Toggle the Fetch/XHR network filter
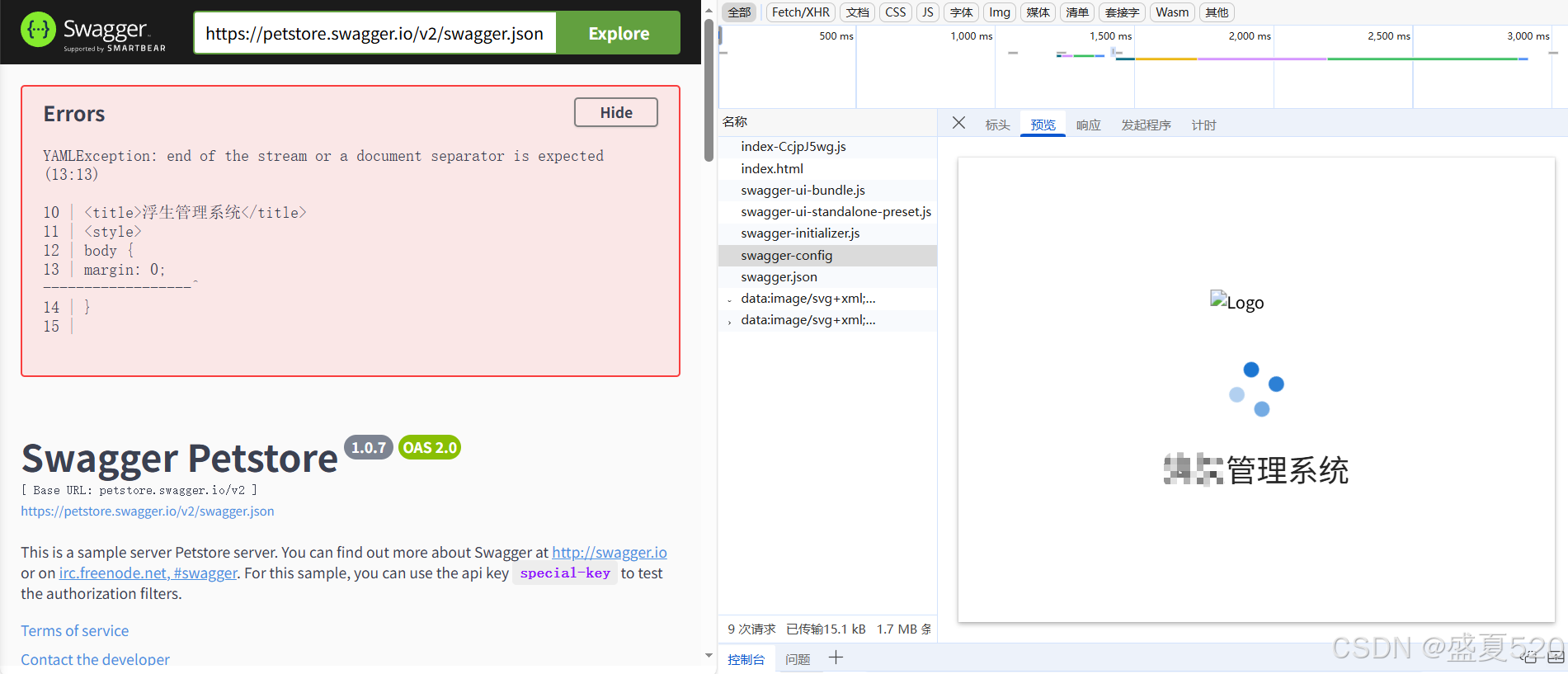Screen dimensions: 1568x674 pos(800,12)
